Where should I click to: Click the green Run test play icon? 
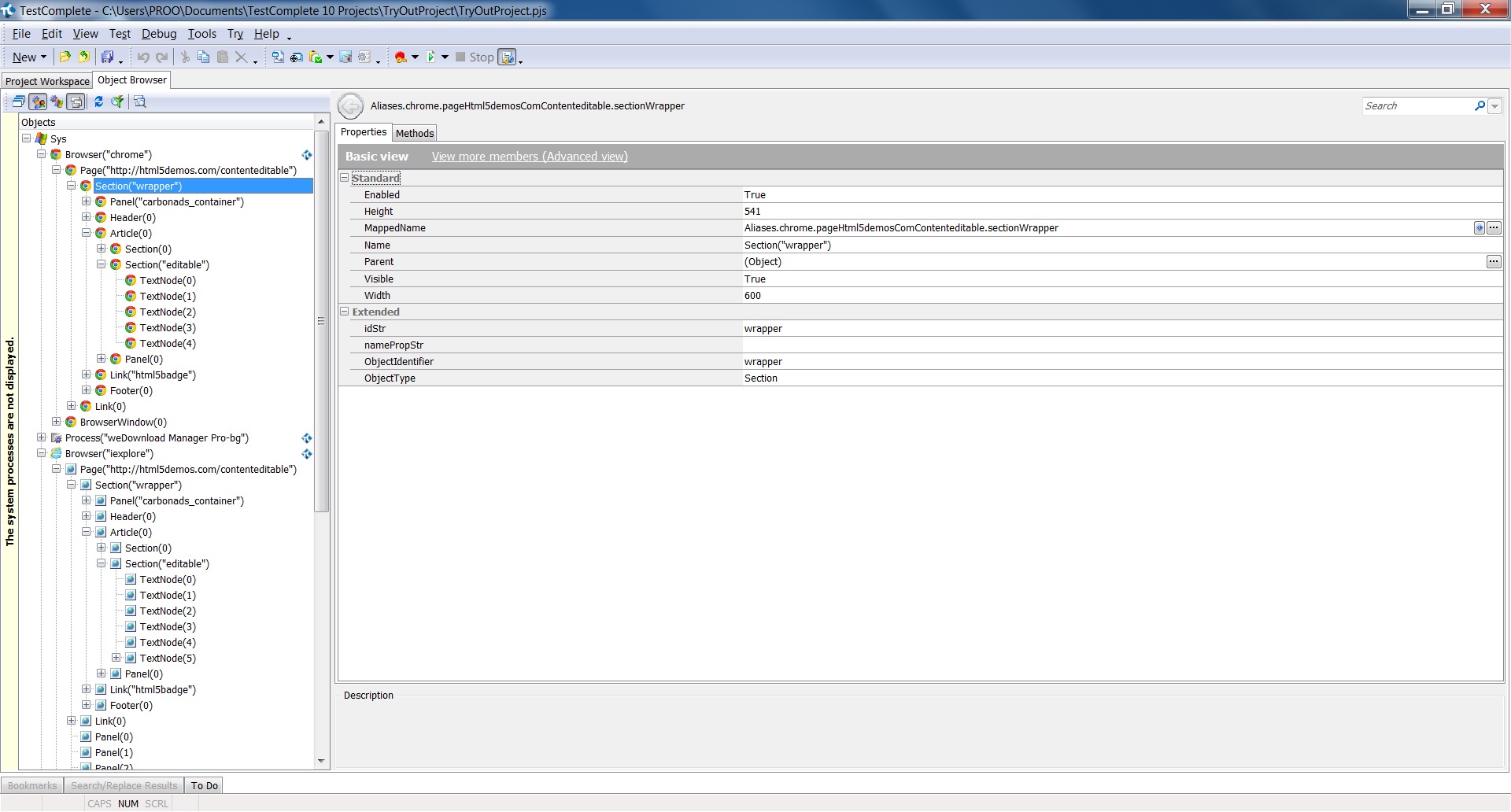click(x=430, y=57)
